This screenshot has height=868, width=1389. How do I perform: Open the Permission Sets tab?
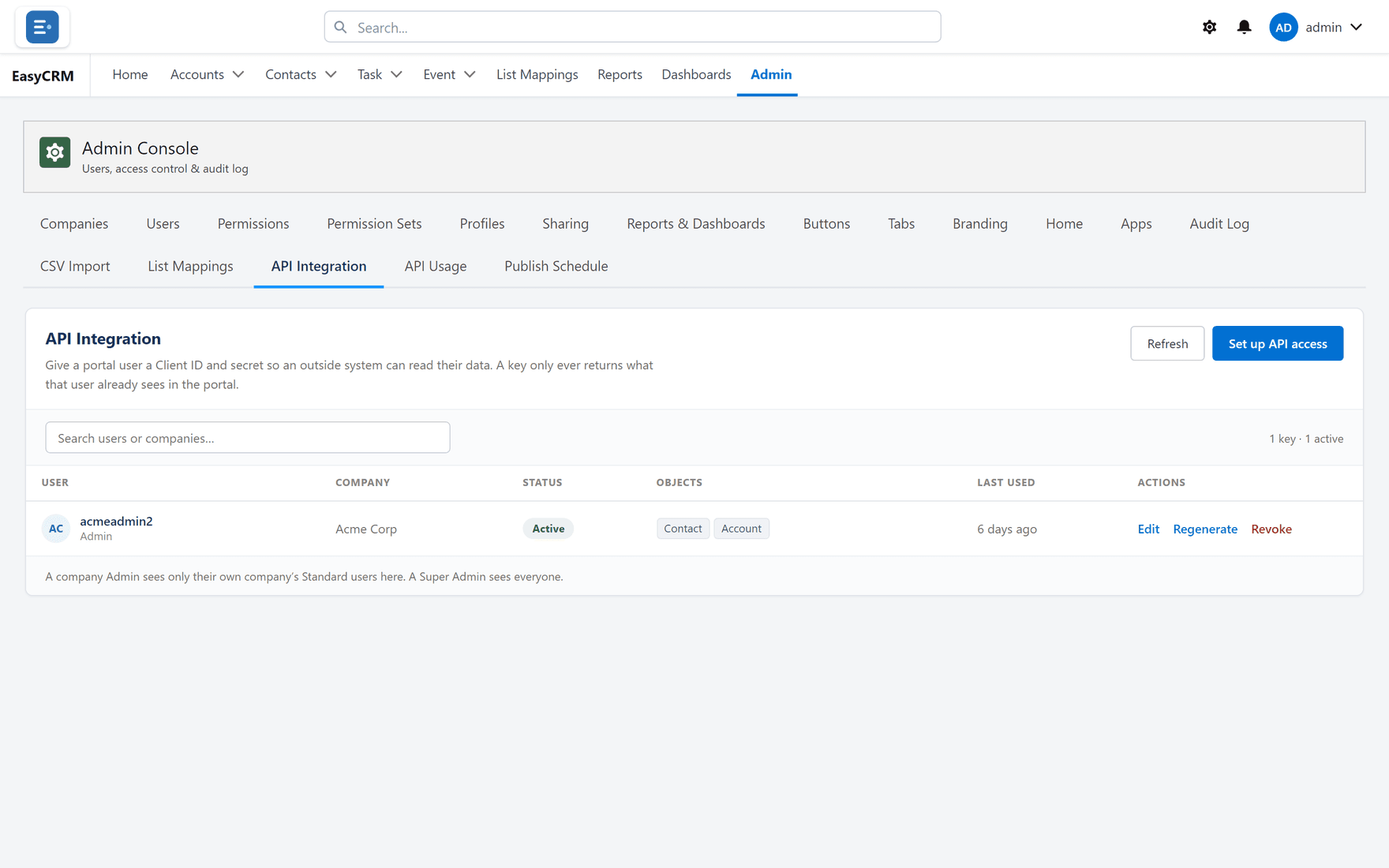click(x=374, y=223)
